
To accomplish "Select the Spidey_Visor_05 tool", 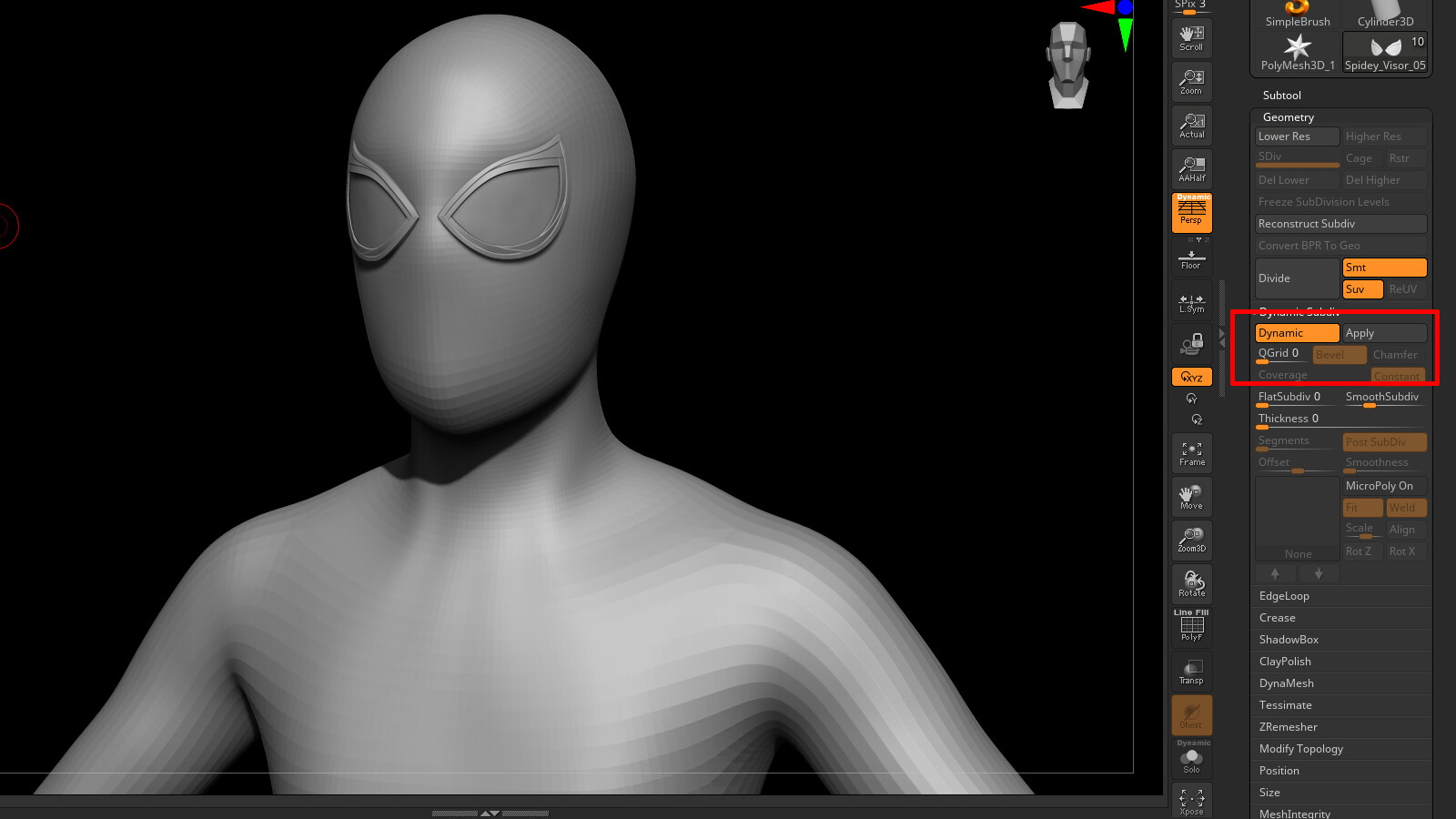I will (x=1385, y=53).
